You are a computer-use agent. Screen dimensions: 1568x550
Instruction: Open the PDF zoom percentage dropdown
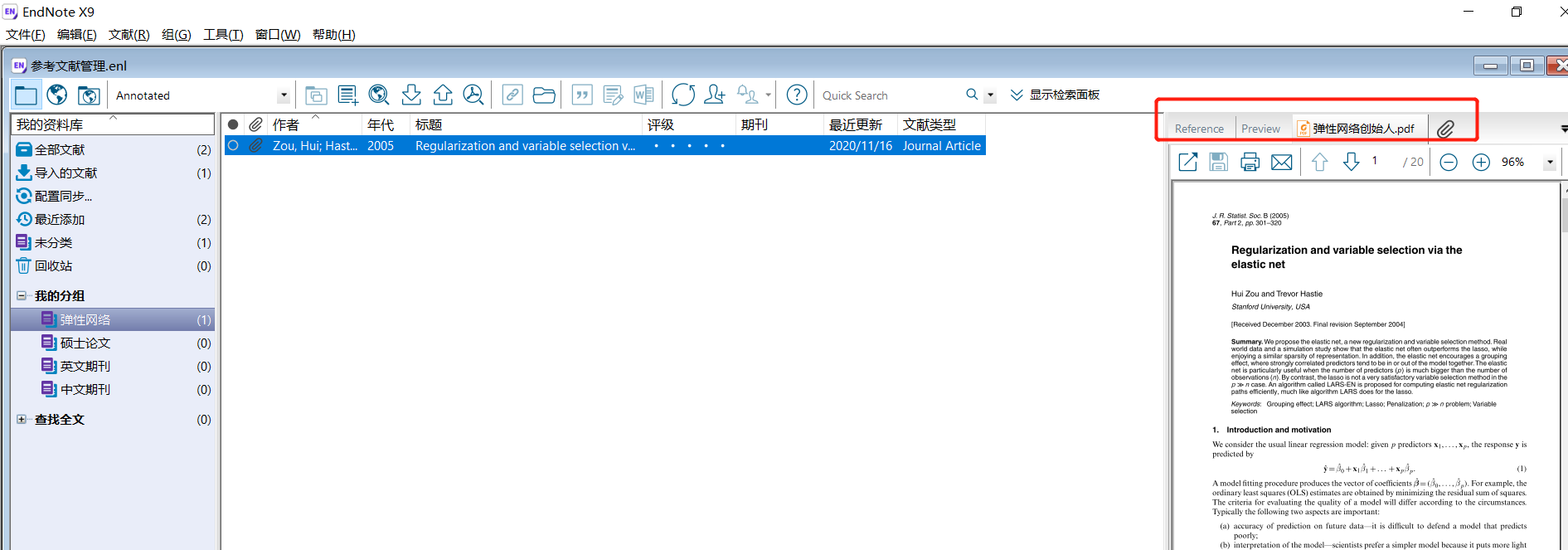(x=1550, y=163)
